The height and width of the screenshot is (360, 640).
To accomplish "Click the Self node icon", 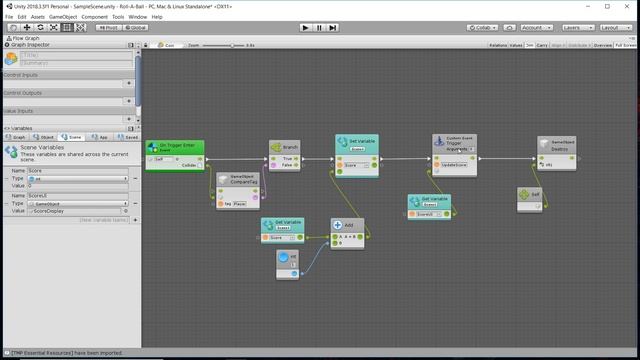I will pyautogui.click(x=524, y=195).
